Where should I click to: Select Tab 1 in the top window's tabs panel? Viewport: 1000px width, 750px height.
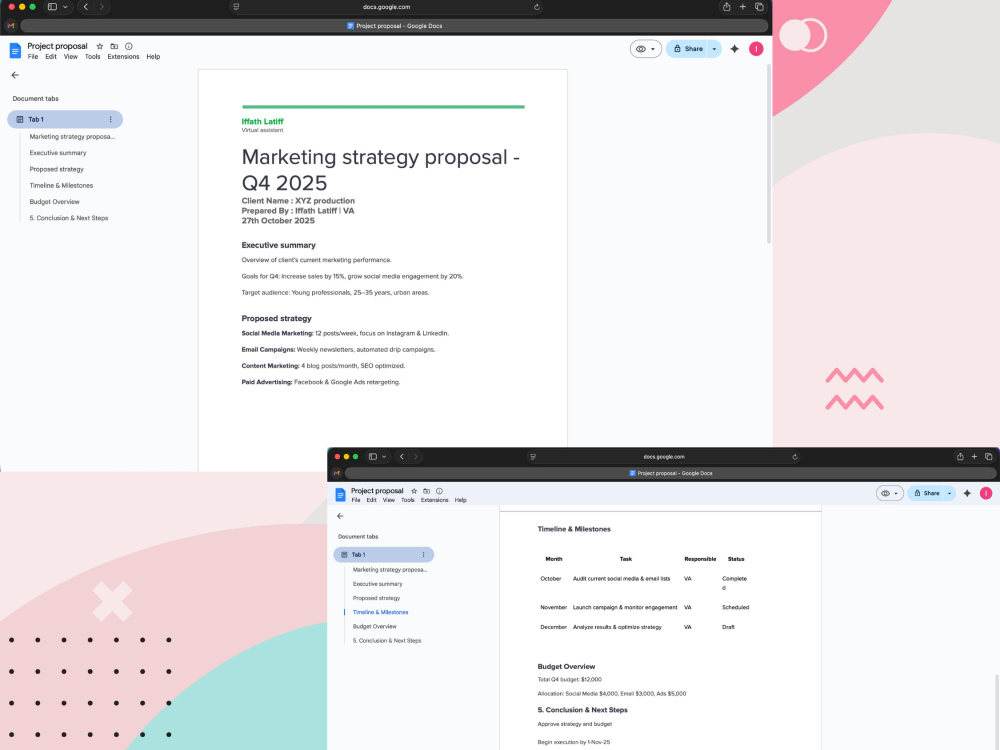(x=65, y=119)
